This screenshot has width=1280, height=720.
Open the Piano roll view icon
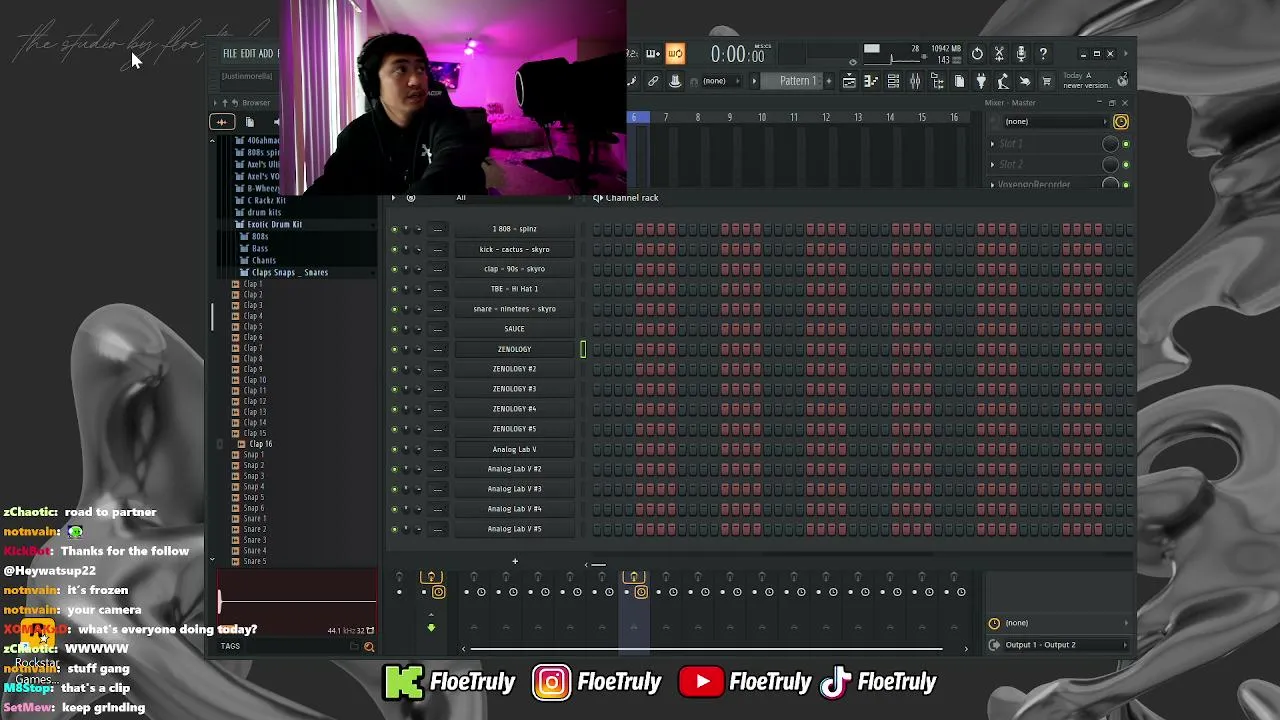[871, 81]
